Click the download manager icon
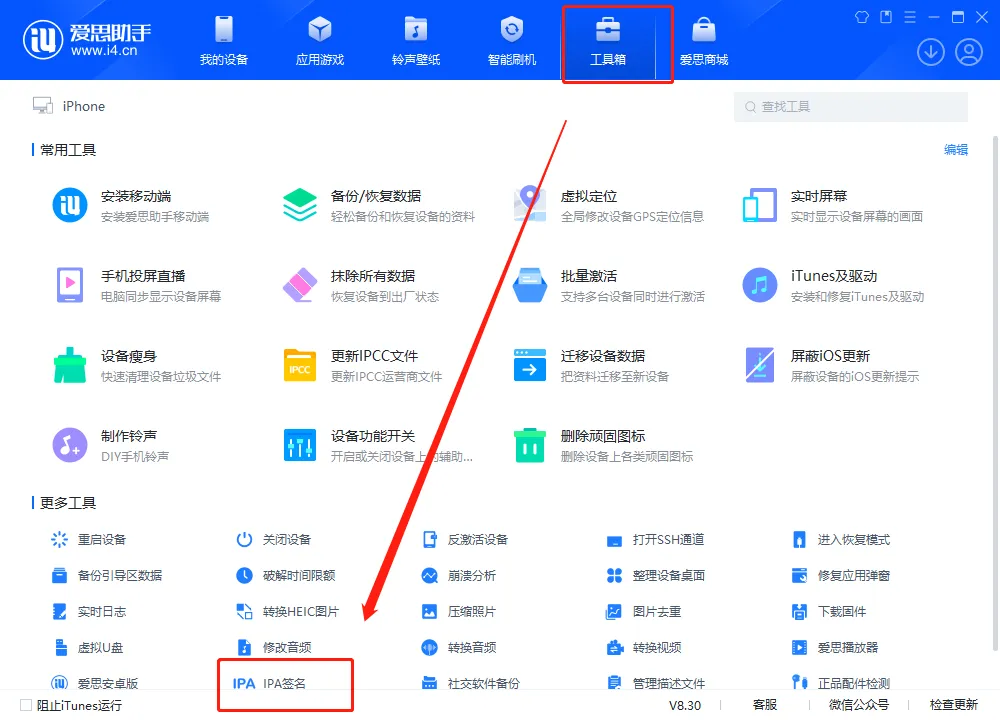 pyautogui.click(x=930, y=52)
